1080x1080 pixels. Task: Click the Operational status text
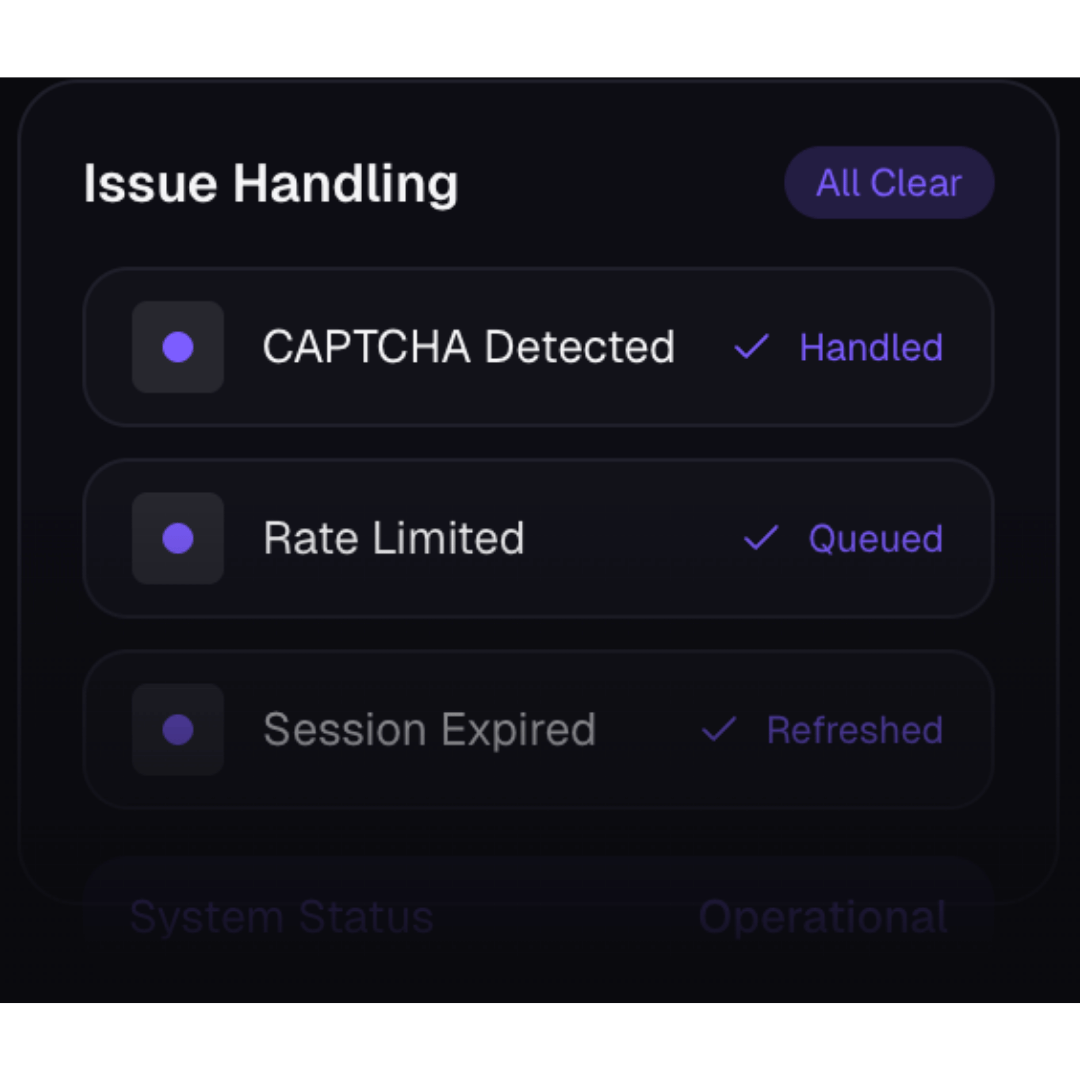(x=822, y=917)
